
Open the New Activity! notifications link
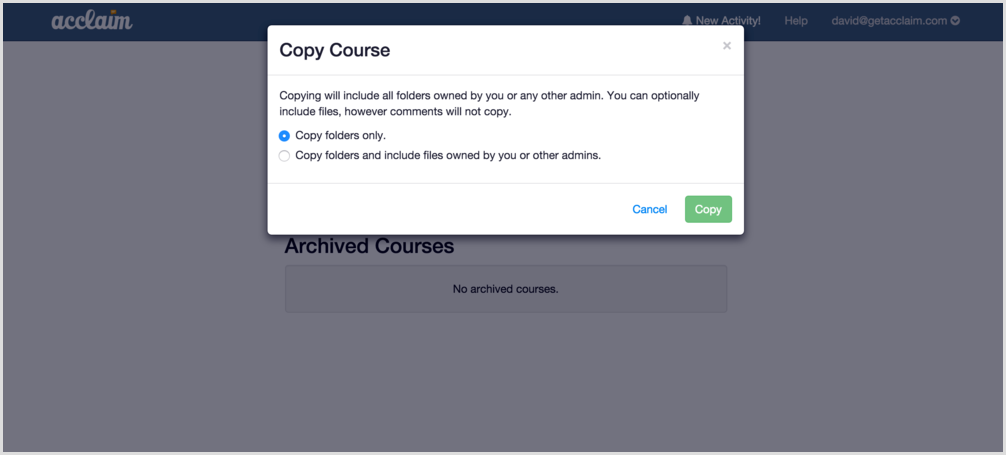pyautogui.click(x=721, y=21)
